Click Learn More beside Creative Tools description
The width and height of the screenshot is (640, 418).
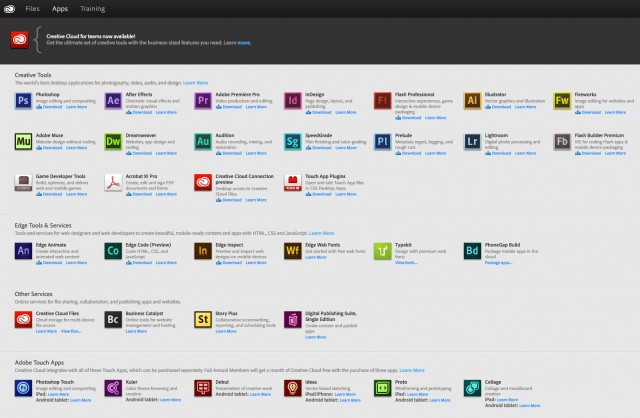point(196,82)
